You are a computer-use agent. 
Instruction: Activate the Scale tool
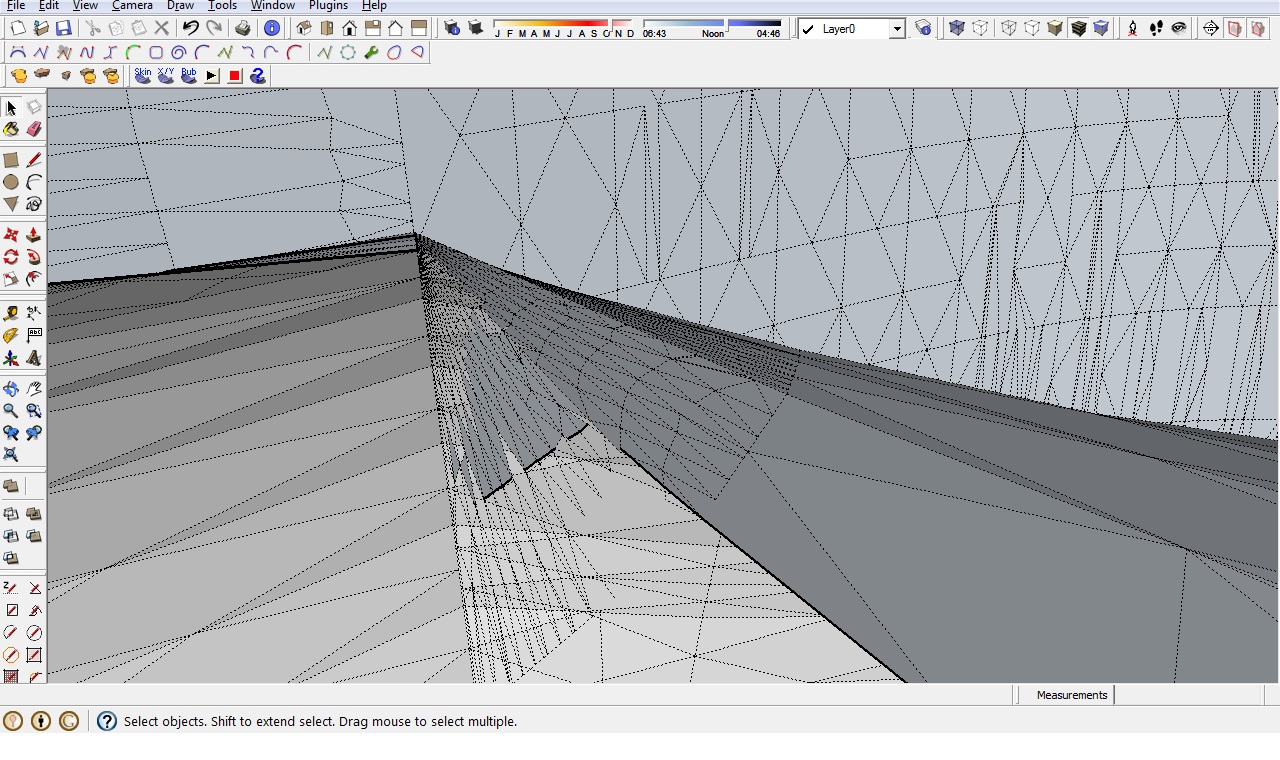click(x=11, y=279)
